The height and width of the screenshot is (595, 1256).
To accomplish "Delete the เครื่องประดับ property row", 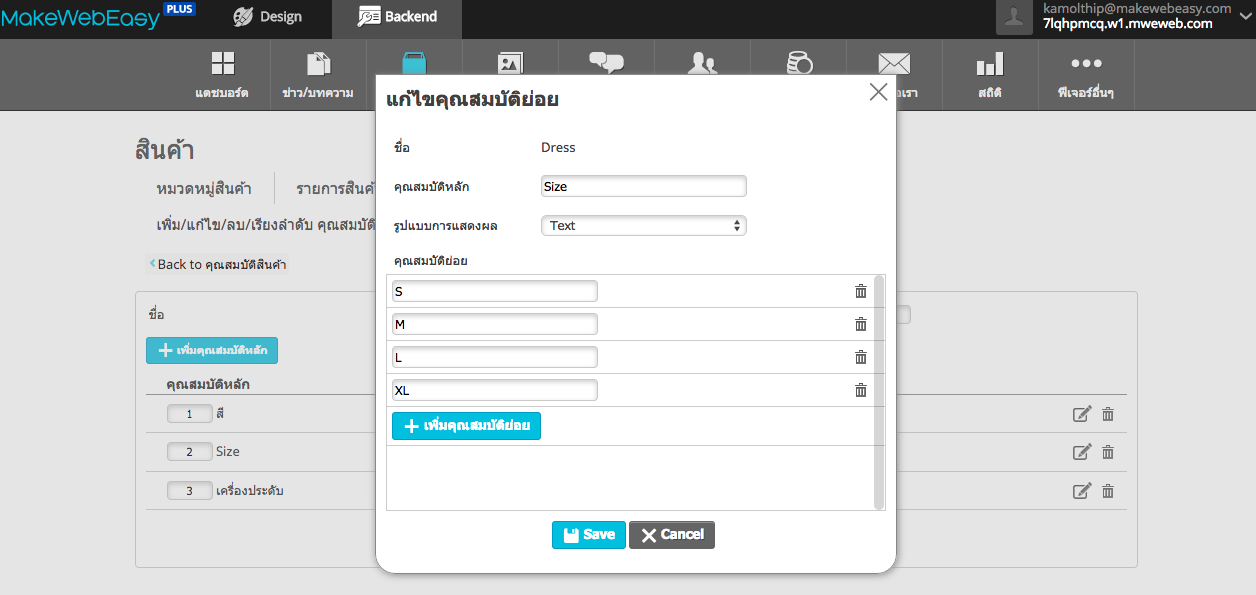I will (x=1108, y=491).
